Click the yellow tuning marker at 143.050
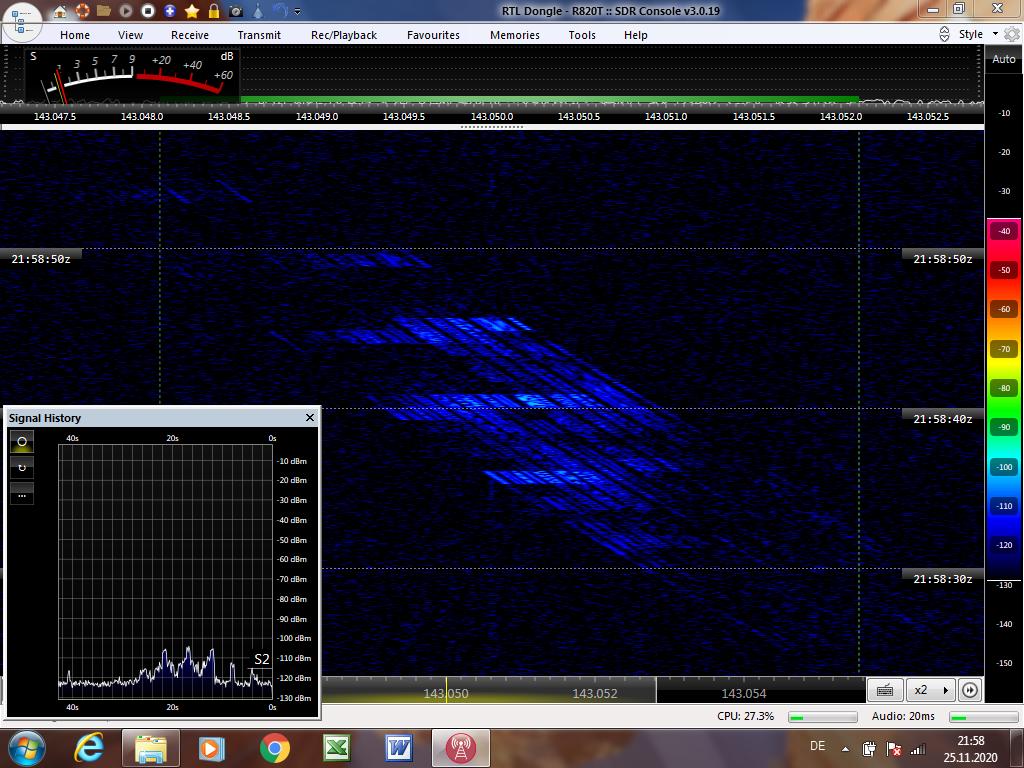The width and height of the screenshot is (1024, 768). (447, 690)
